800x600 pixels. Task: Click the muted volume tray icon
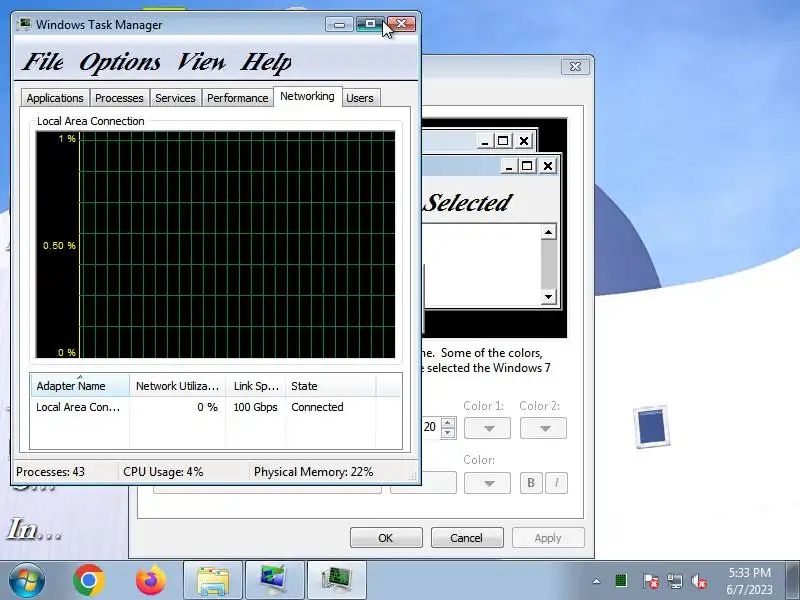[x=699, y=581]
